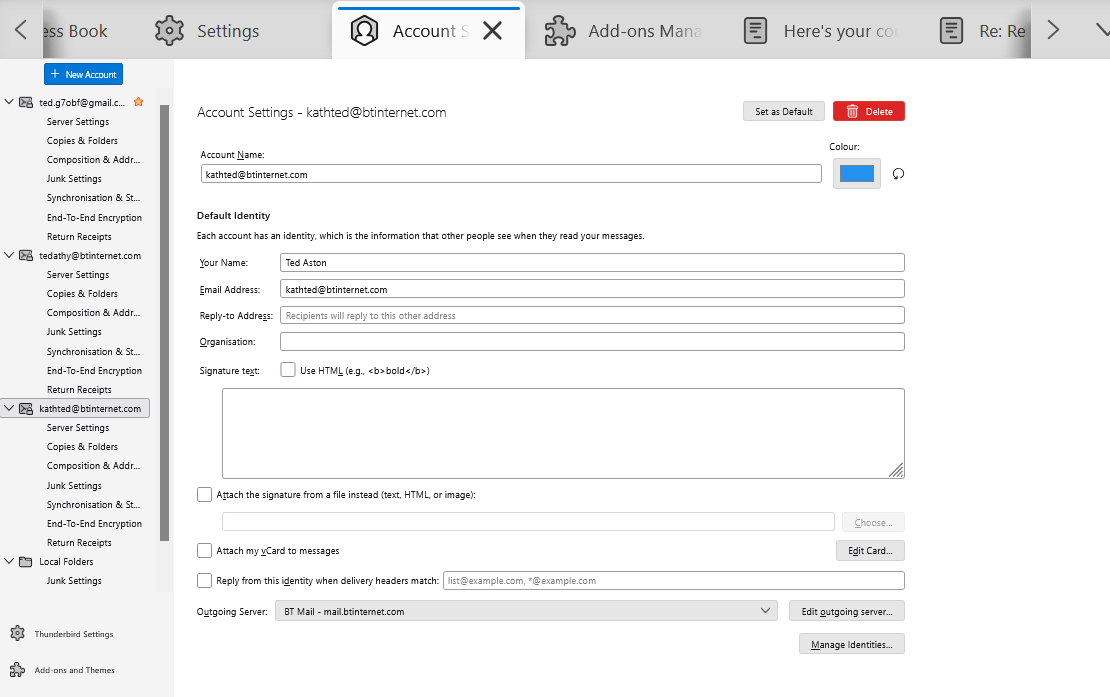
Task: Click the reset colour icon
Action: pos(898,174)
